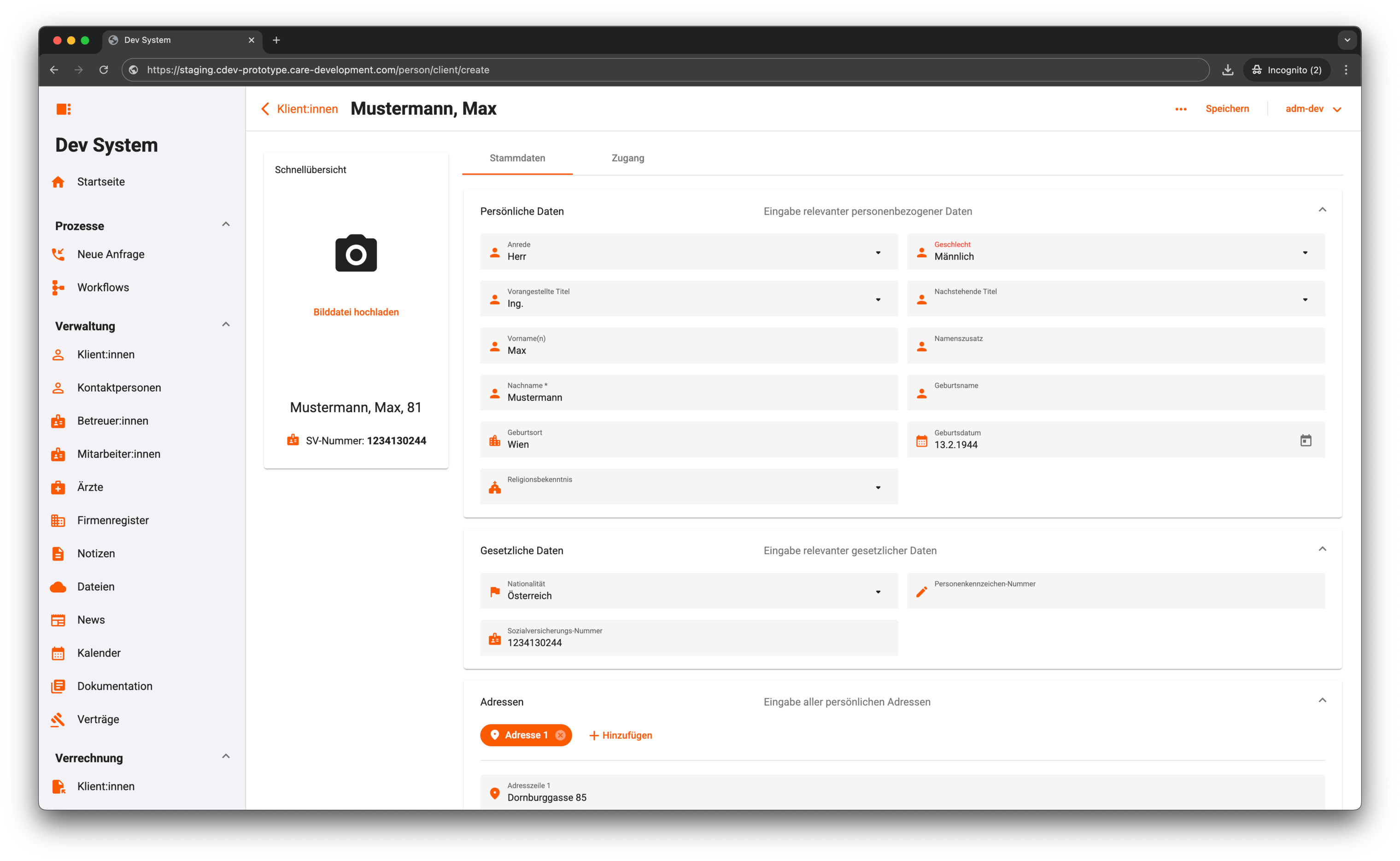Collapse the Prozesse sidebar section
This screenshot has width=1400, height=861.
click(x=226, y=224)
